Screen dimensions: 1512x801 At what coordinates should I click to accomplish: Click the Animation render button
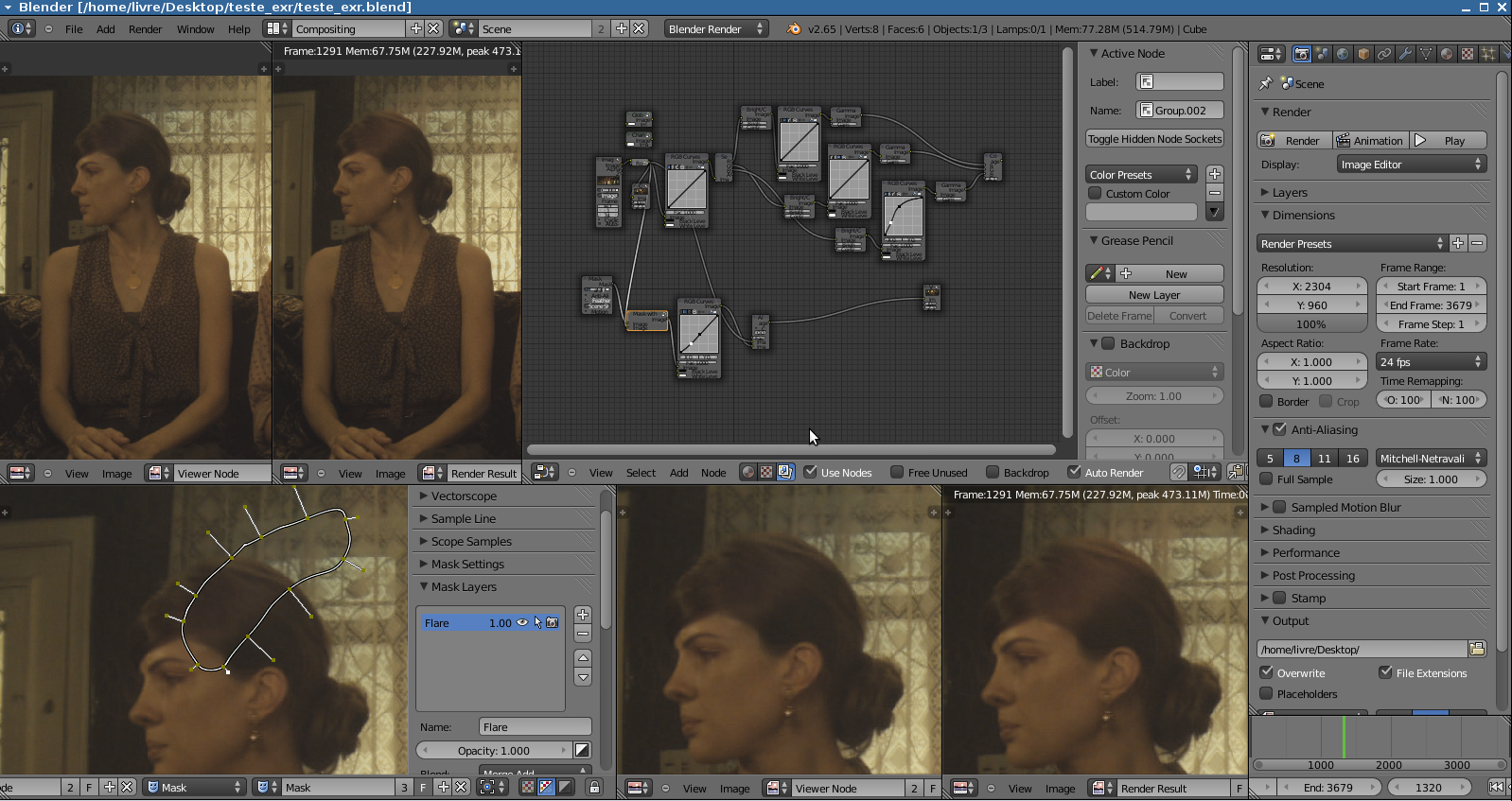click(x=1369, y=140)
